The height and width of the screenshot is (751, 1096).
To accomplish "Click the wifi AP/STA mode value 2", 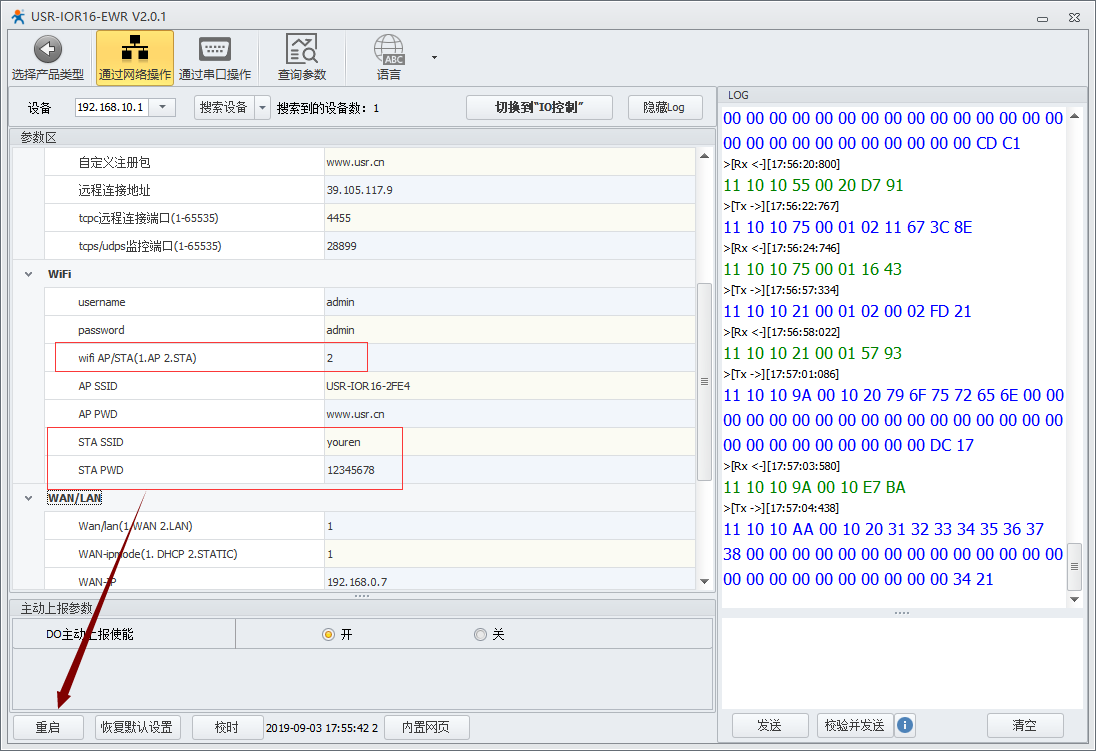I will tap(510, 358).
